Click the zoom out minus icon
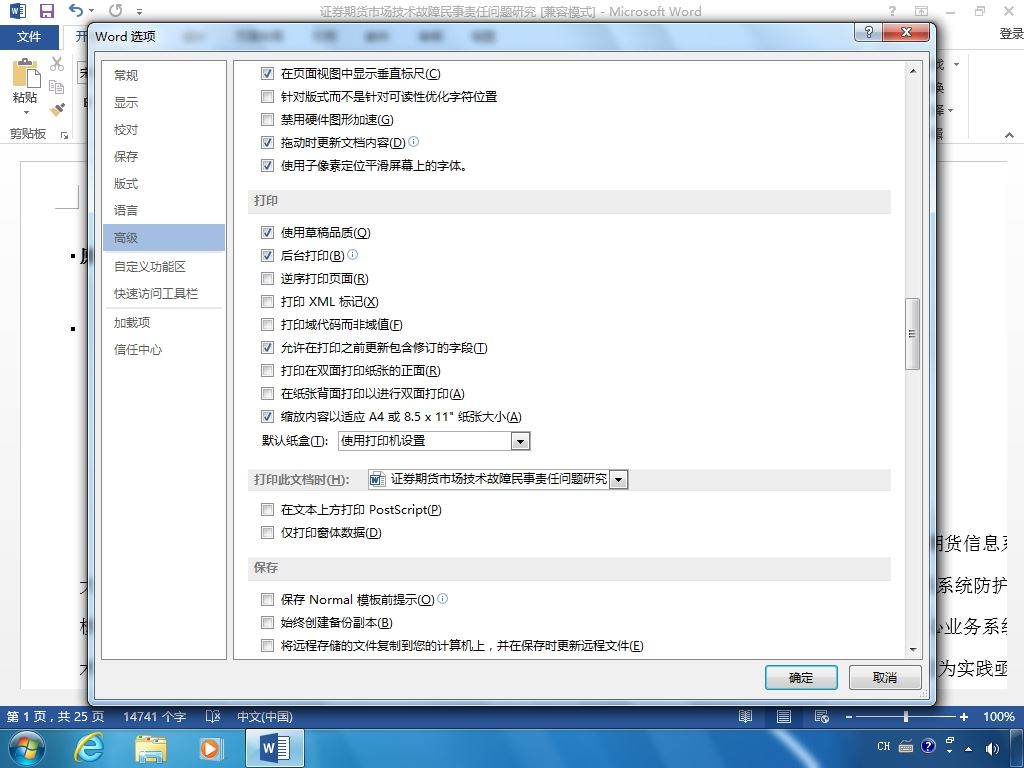 [848, 716]
